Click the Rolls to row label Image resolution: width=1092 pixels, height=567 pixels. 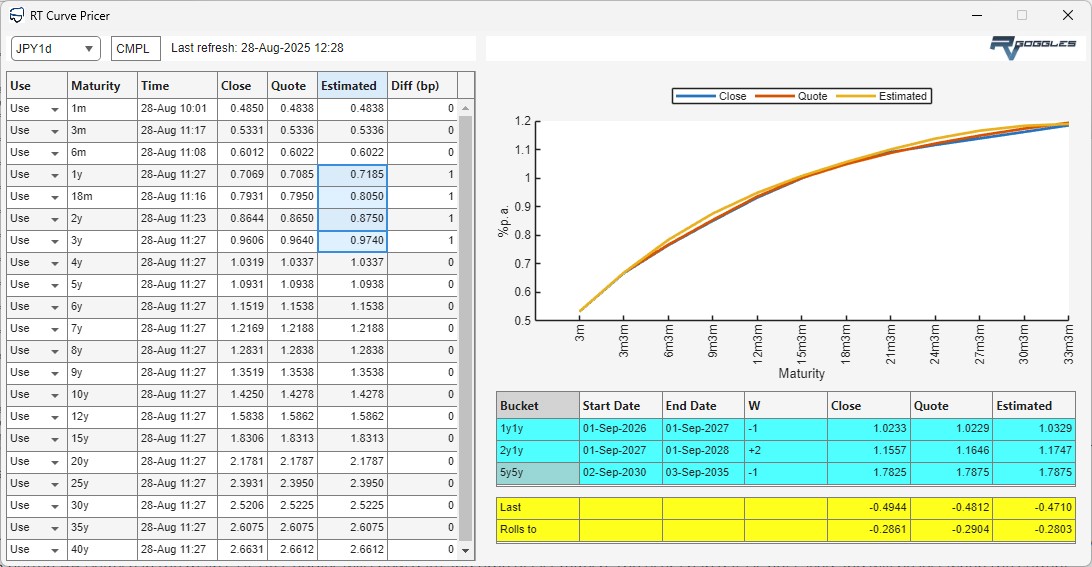pyautogui.click(x=538, y=530)
